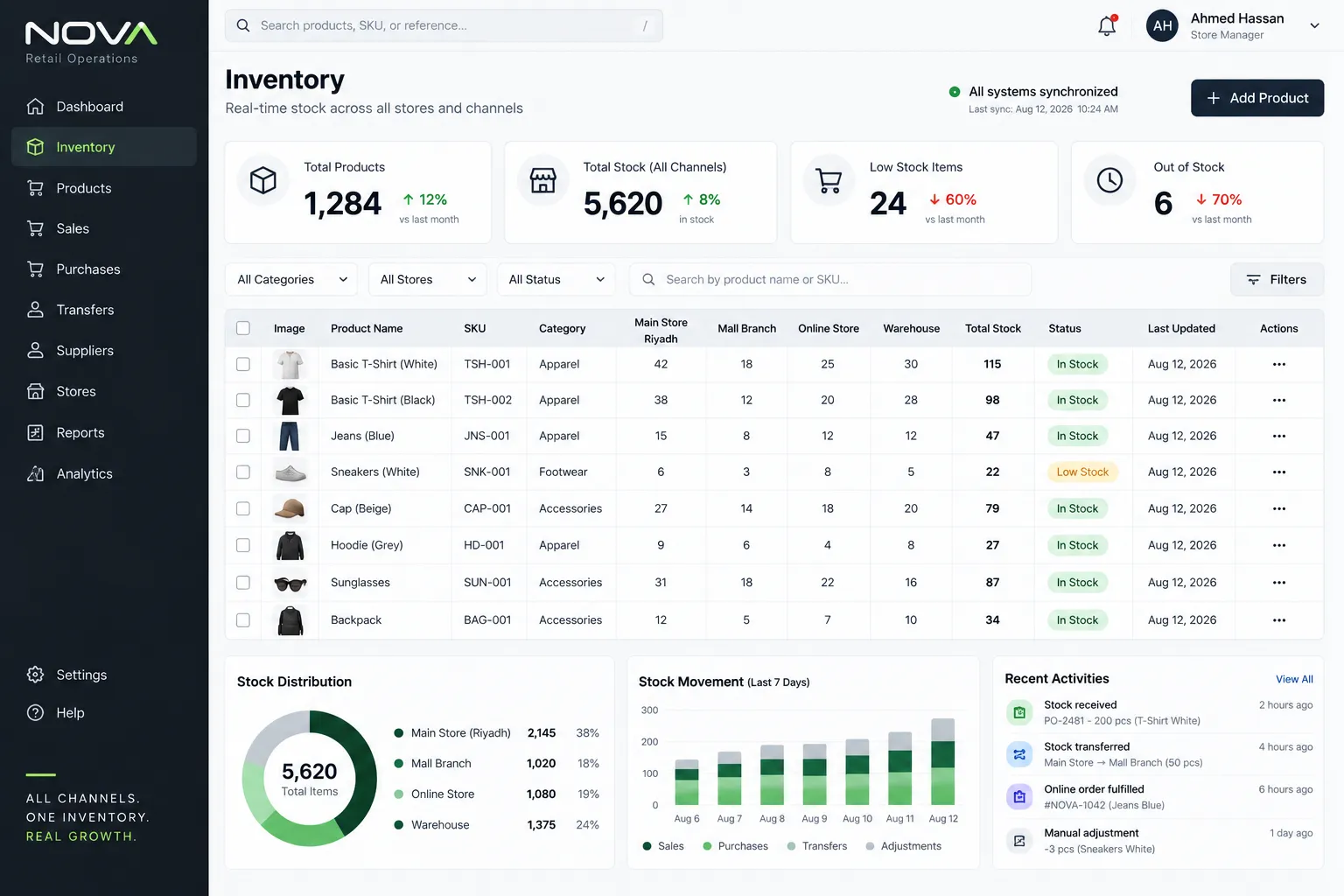Viewport: 1344px width, 896px height.
Task: Click the Total Products box icon
Action: [263, 180]
